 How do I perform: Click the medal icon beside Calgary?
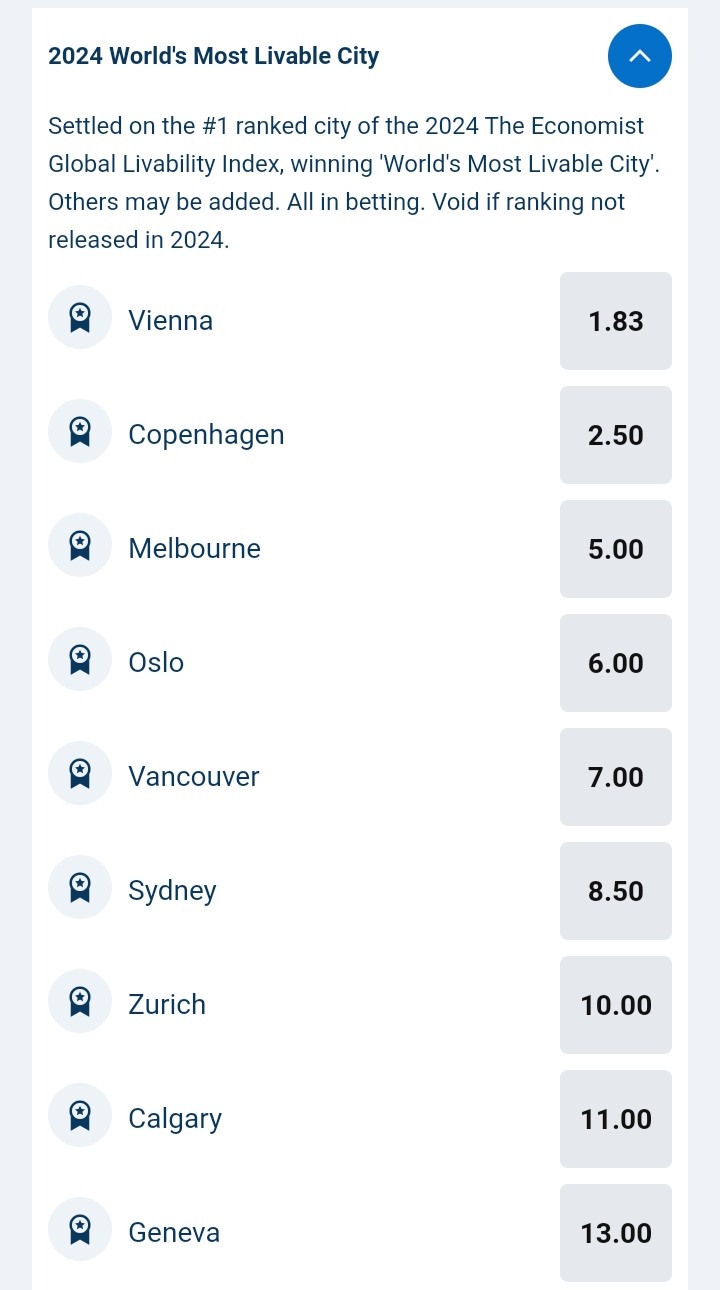point(80,1116)
